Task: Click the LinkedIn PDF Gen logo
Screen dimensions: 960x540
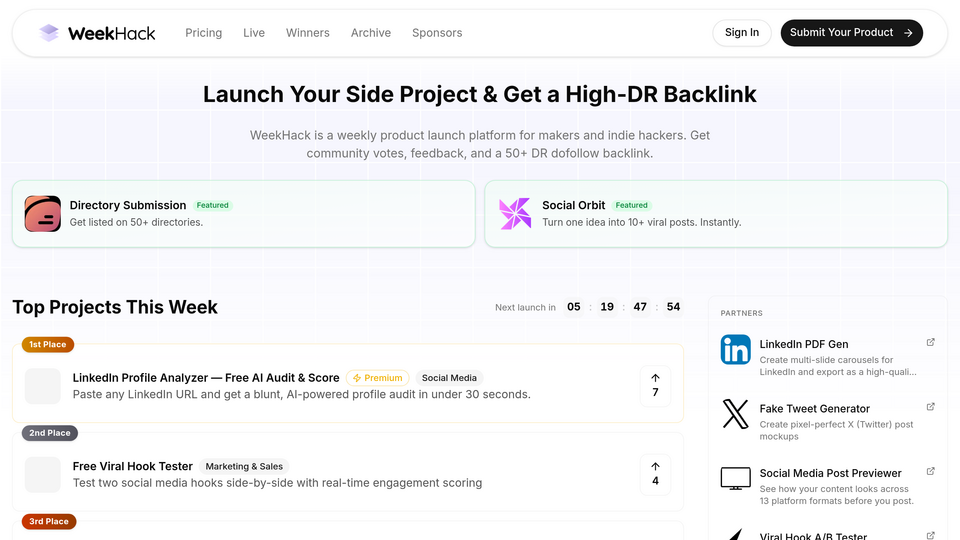Action: tap(735, 350)
